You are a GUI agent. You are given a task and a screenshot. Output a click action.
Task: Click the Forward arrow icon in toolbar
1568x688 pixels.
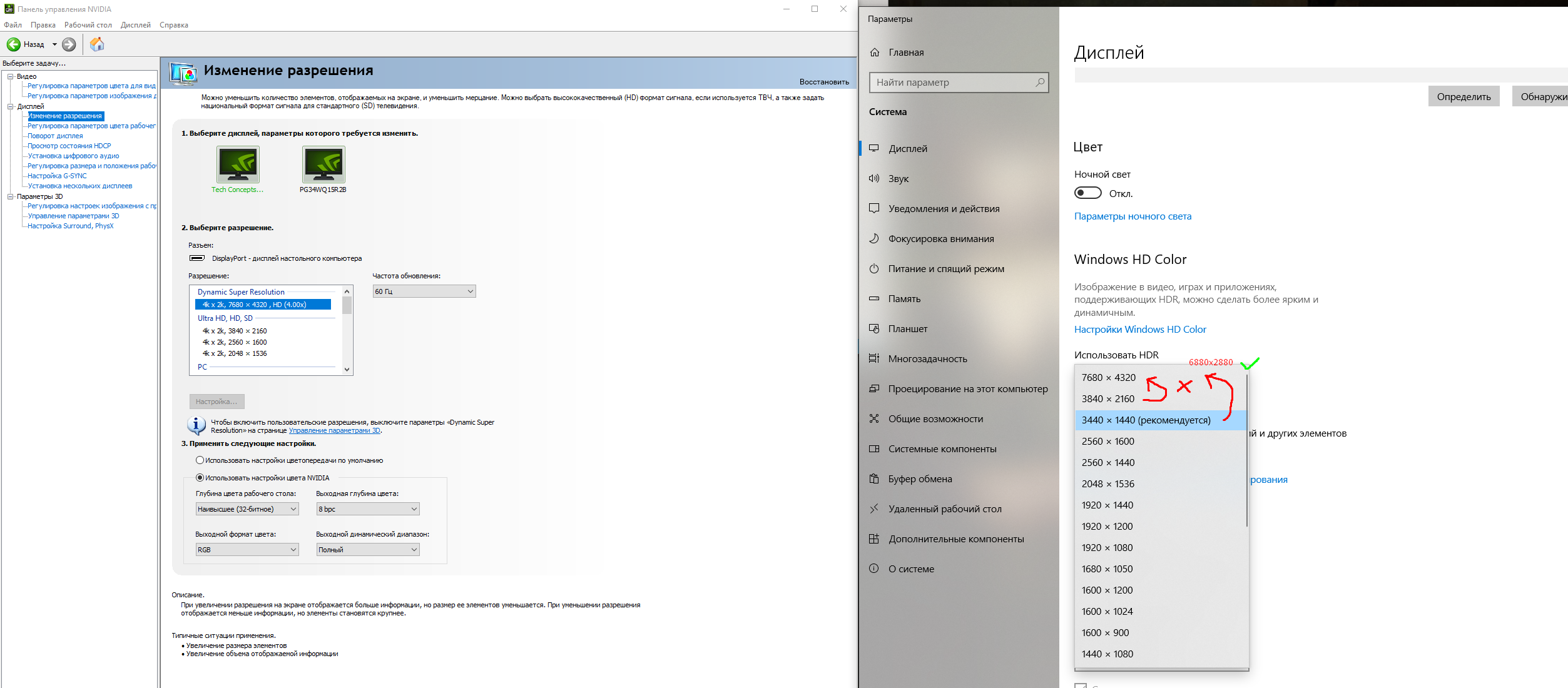69,44
